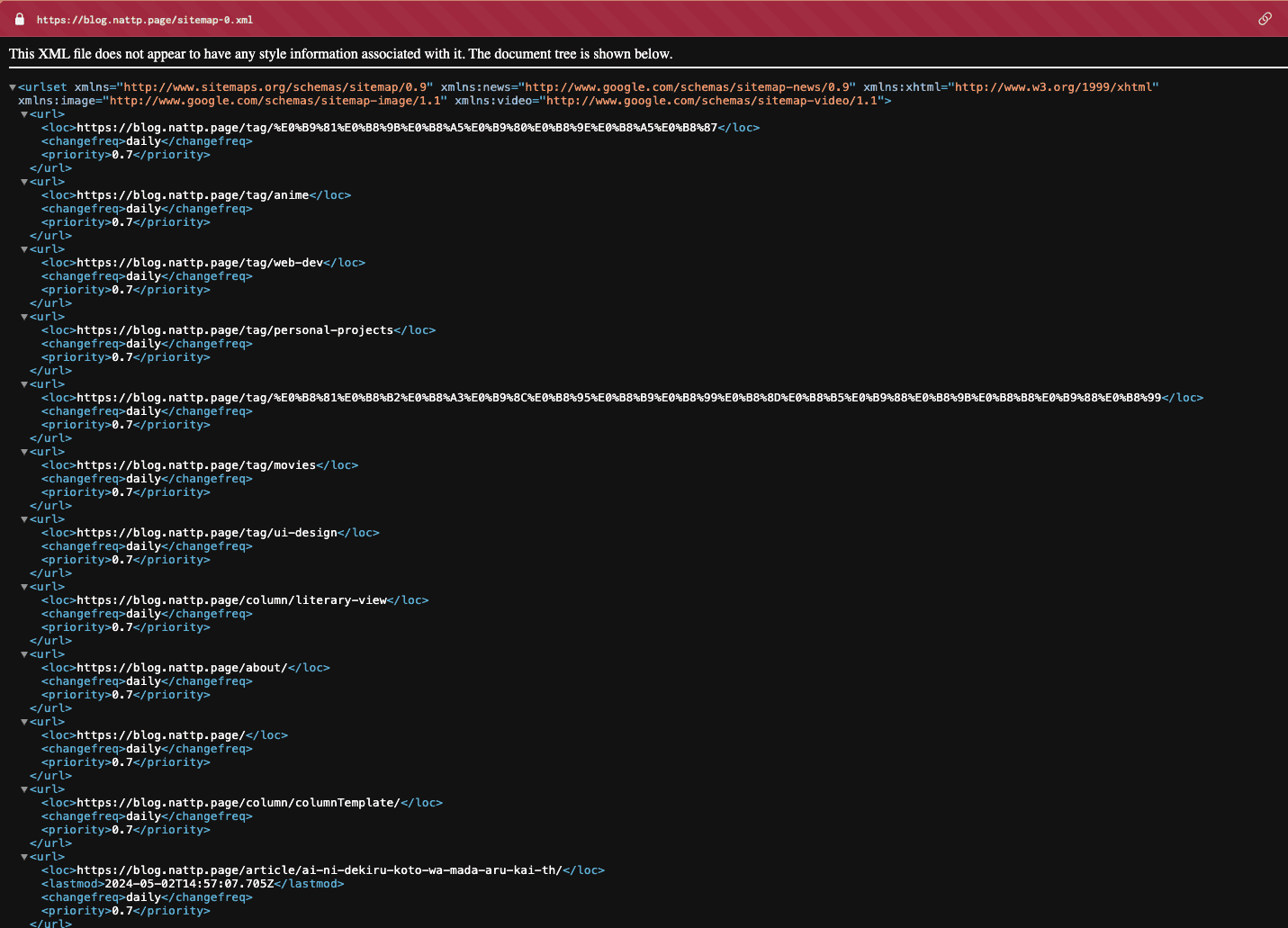Click the sitemaps.org xmlns attribute value
This screenshot has height=928, width=1288.
(x=275, y=87)
